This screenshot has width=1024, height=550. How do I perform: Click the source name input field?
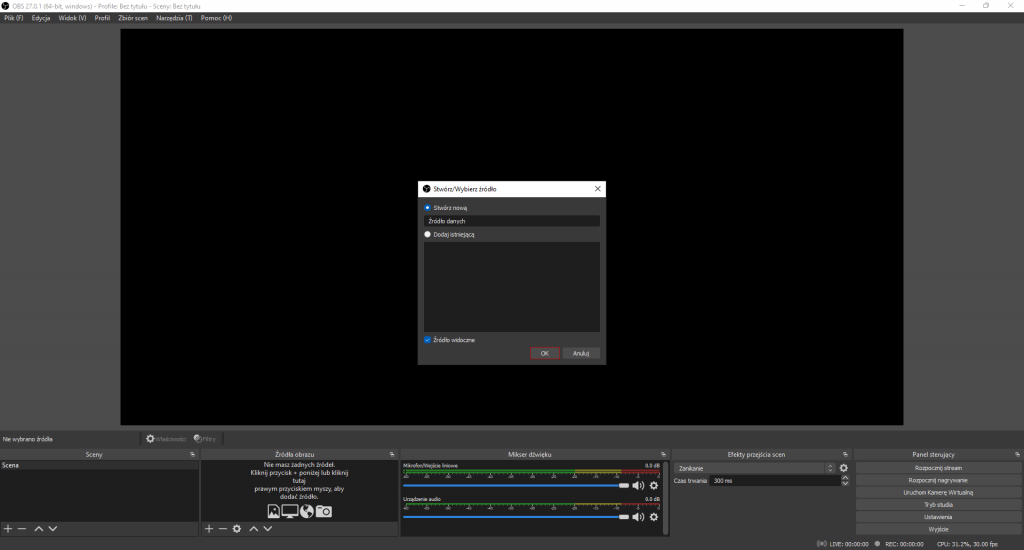pos(511,221)
